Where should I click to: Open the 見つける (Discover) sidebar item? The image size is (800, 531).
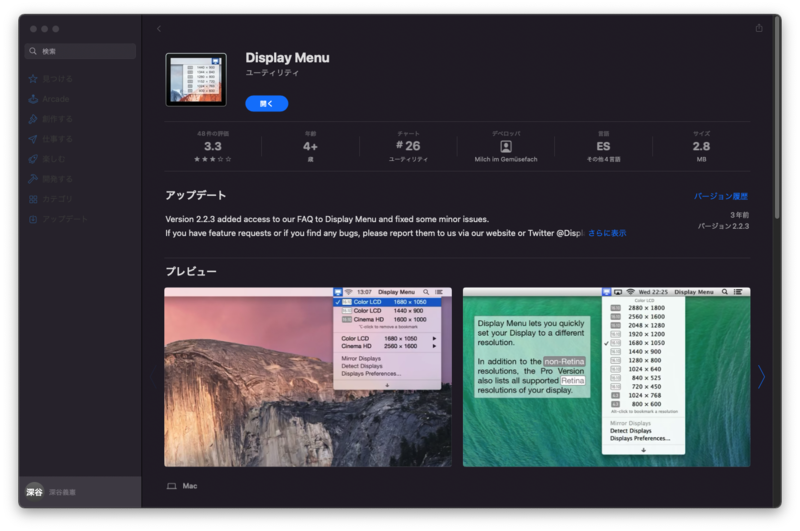coord(51,79)
